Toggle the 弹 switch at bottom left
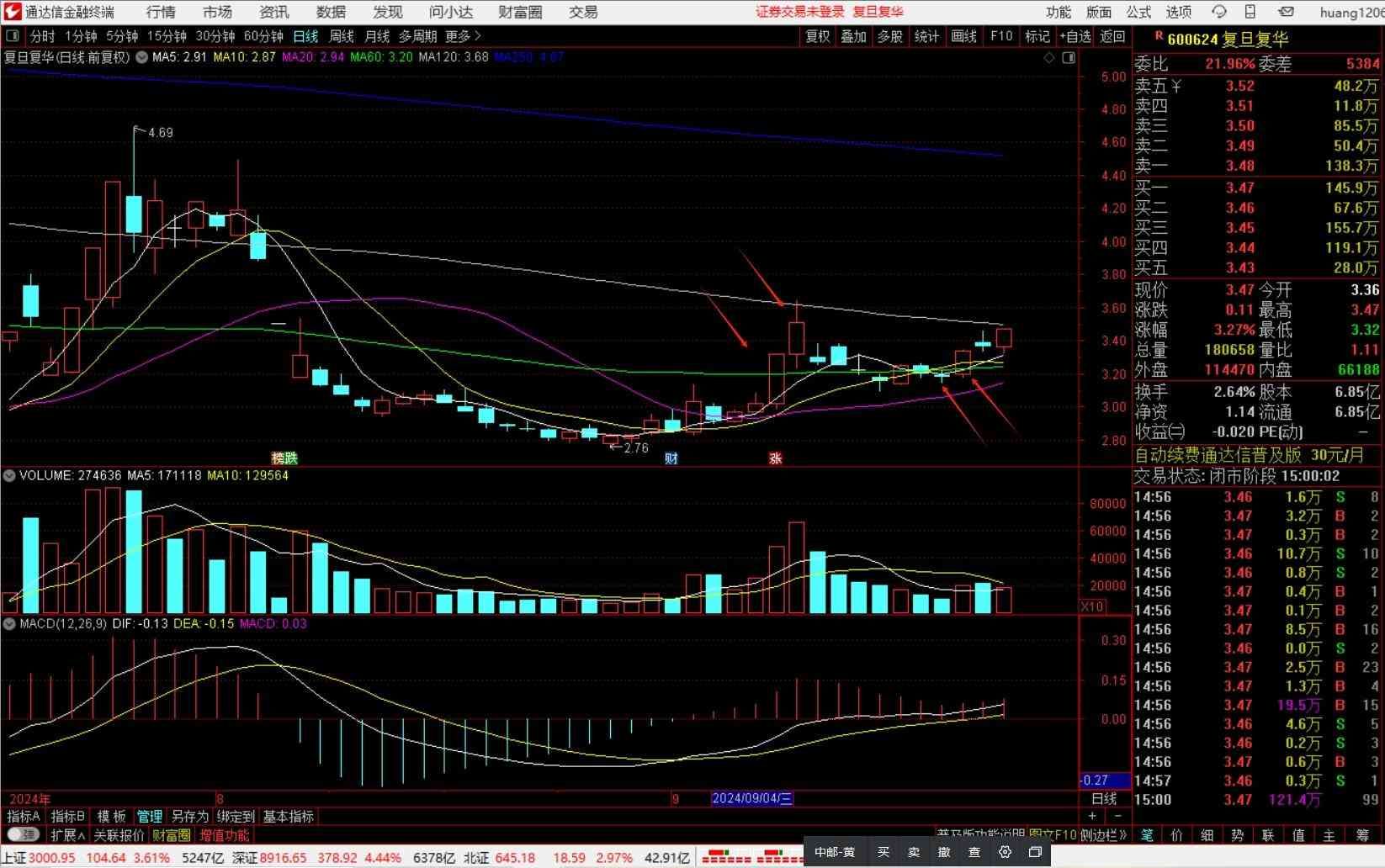 (23, 835)
